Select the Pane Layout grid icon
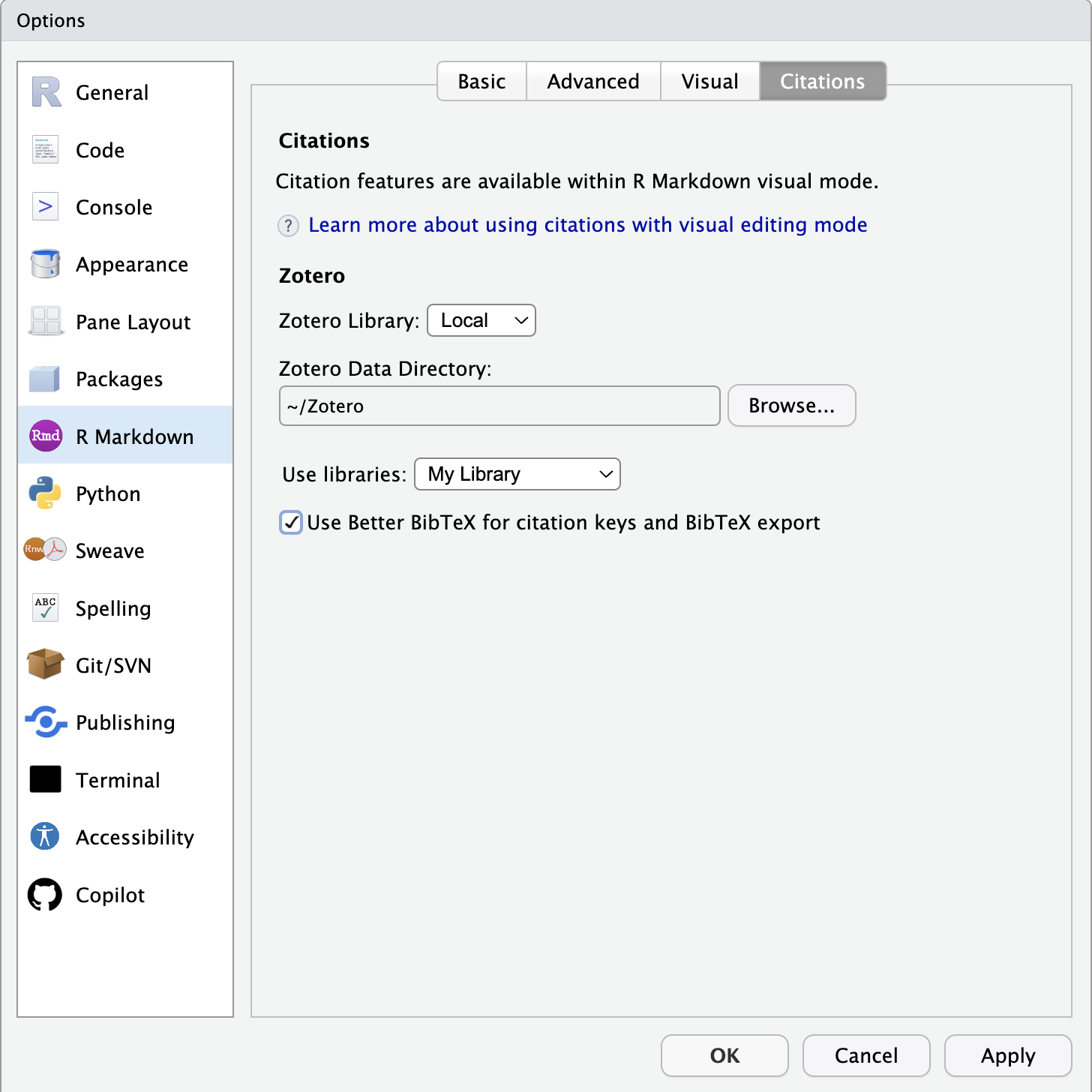Viewport: 1092px width, 1092px height. (44, 321)
